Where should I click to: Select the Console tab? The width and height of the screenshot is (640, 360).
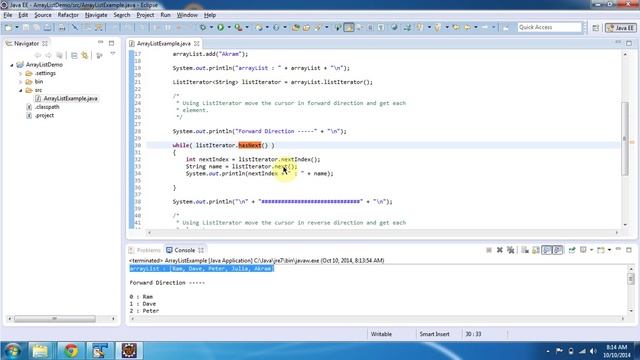click(184, 250)
